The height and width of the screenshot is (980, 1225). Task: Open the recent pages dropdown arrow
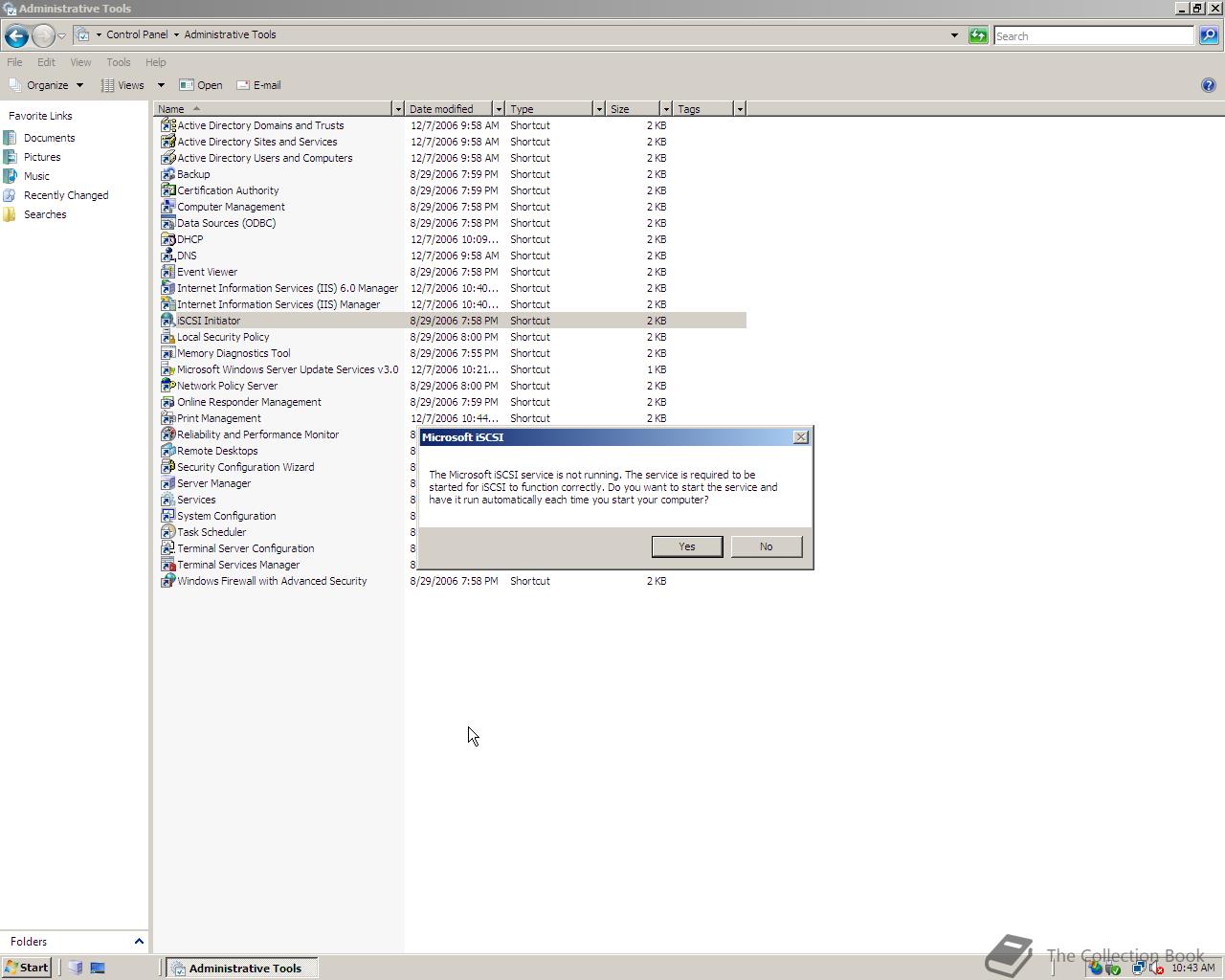(x=61, y=36)
